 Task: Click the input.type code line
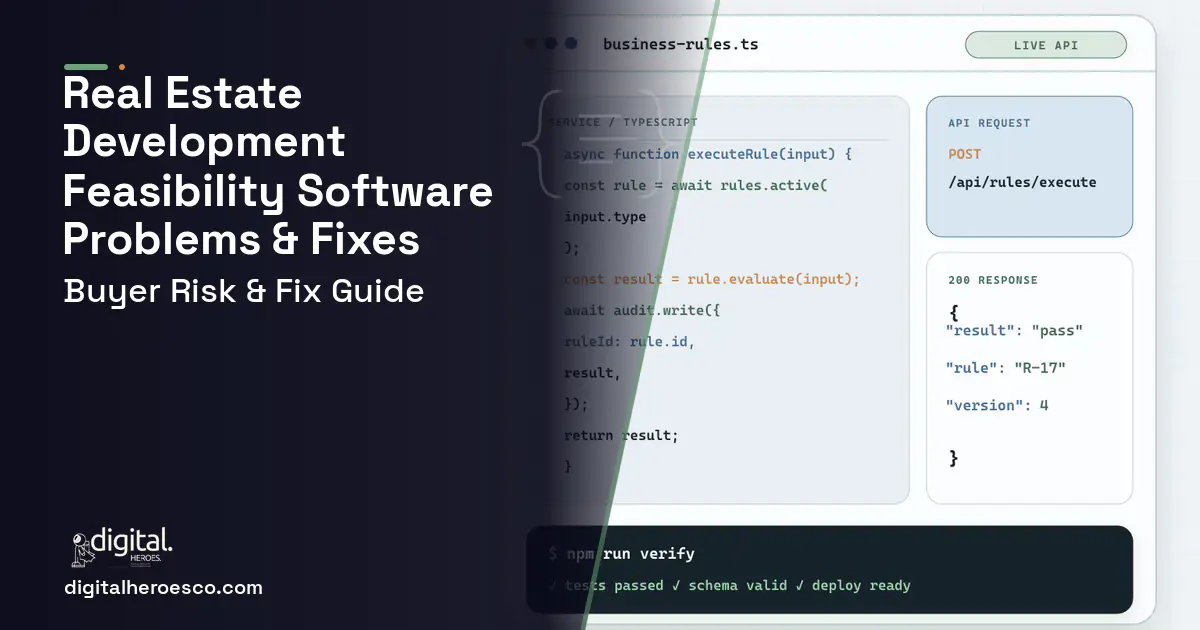click(x=605, y=217)
